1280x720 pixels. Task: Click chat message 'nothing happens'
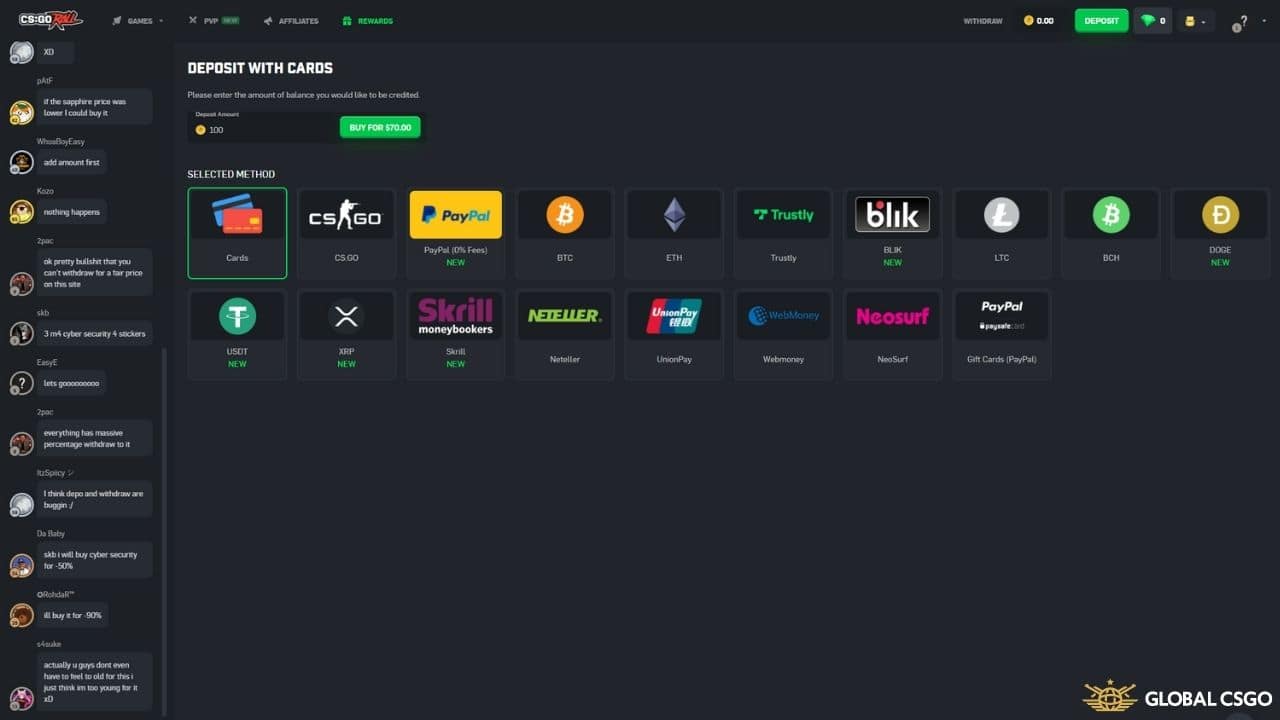click(x=71, y=212)
